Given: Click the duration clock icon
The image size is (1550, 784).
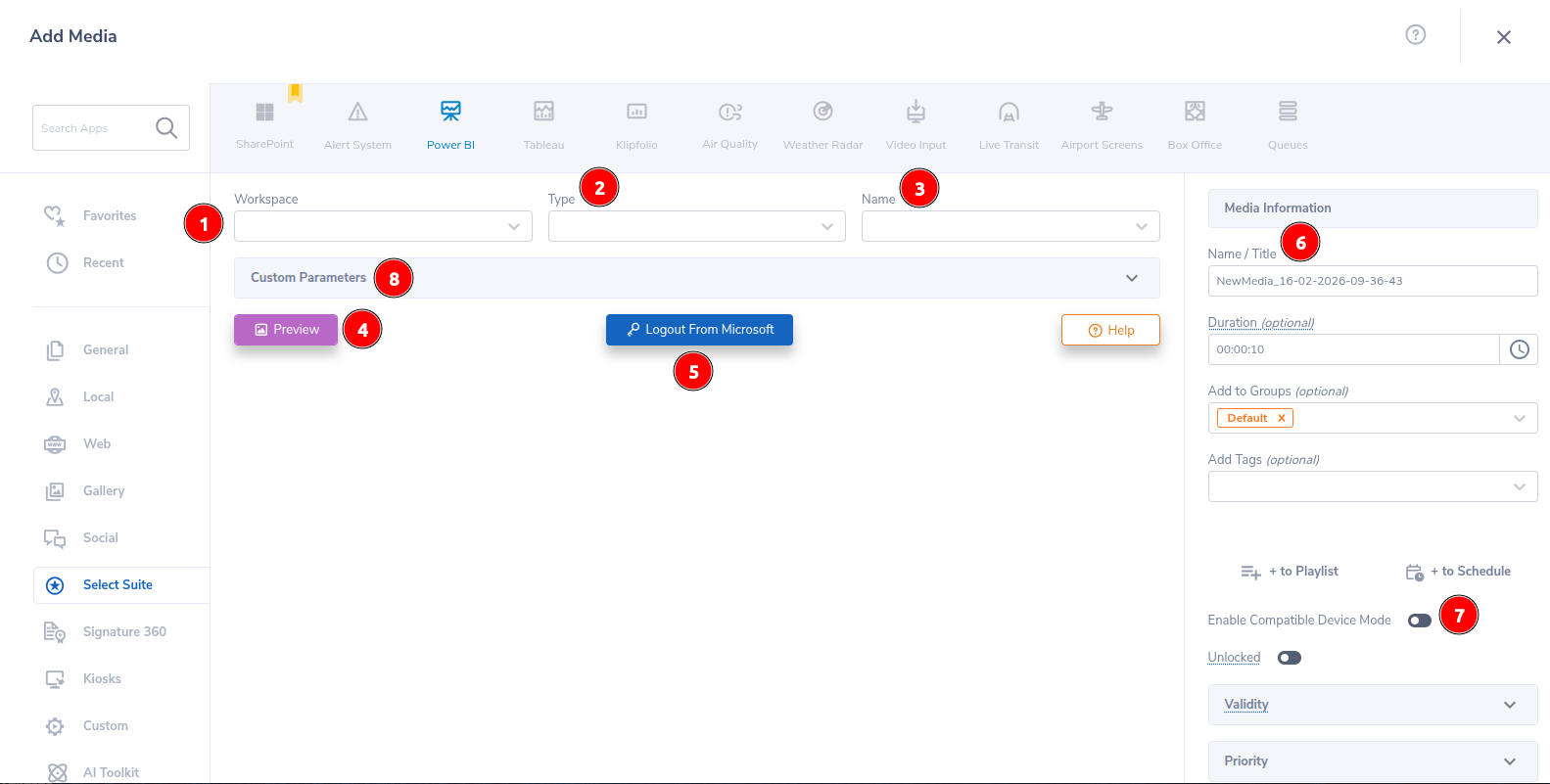Looking at the screenshot, I should point(1519,349).
